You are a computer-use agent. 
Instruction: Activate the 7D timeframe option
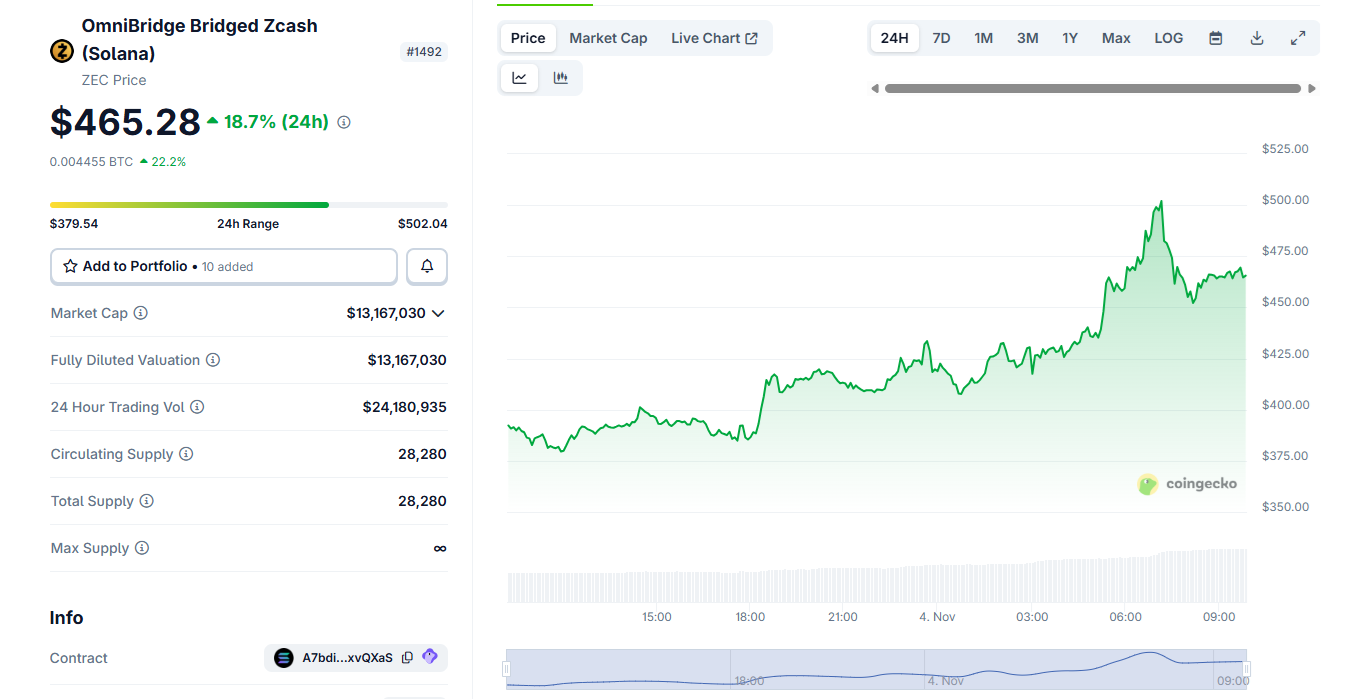pos(941,37)
